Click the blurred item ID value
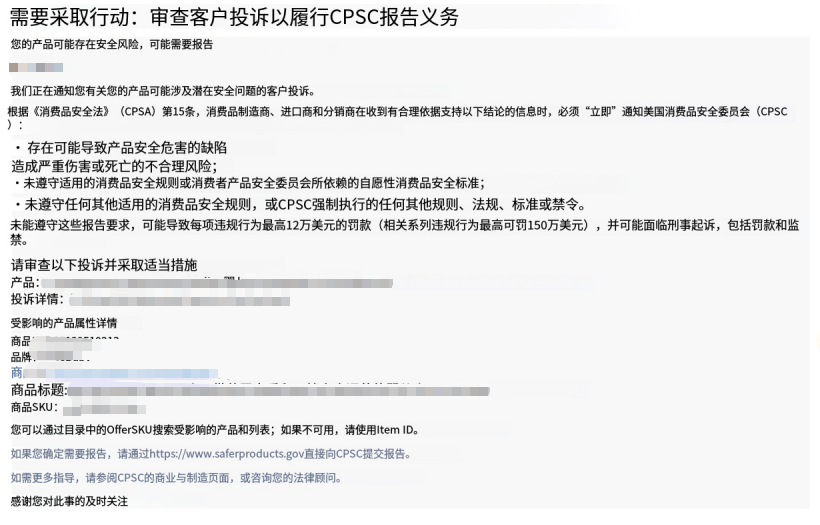The width and height of the screenshot is (820, 525). 74,341
